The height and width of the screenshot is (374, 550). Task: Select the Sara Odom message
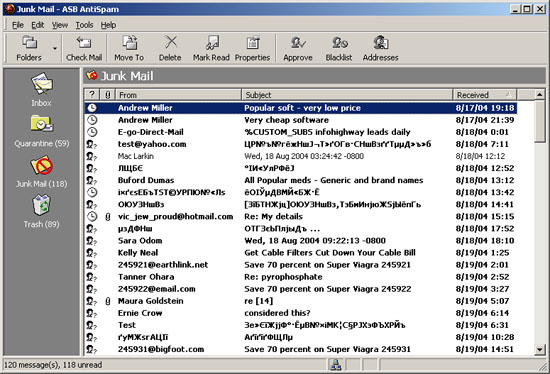(301, 241)
